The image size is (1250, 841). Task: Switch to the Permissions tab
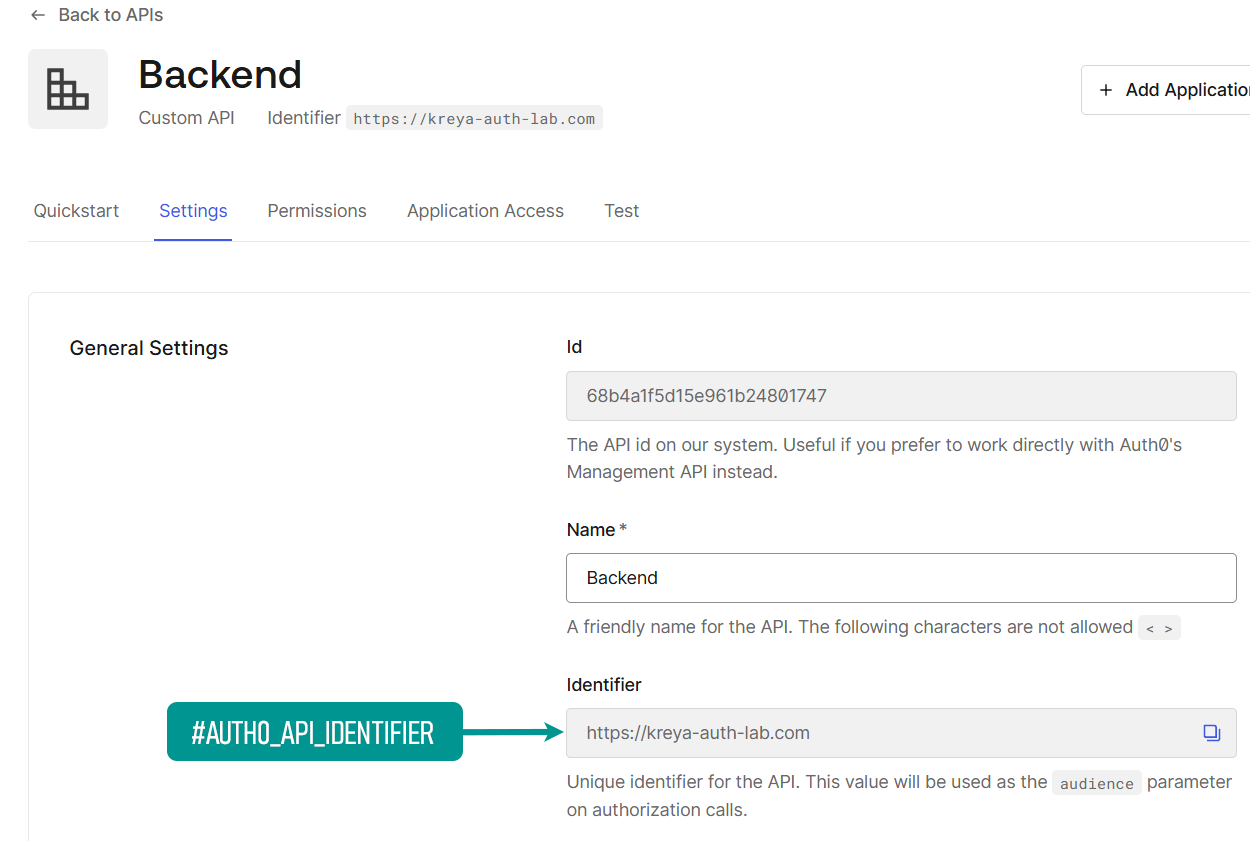click(317, 211)
